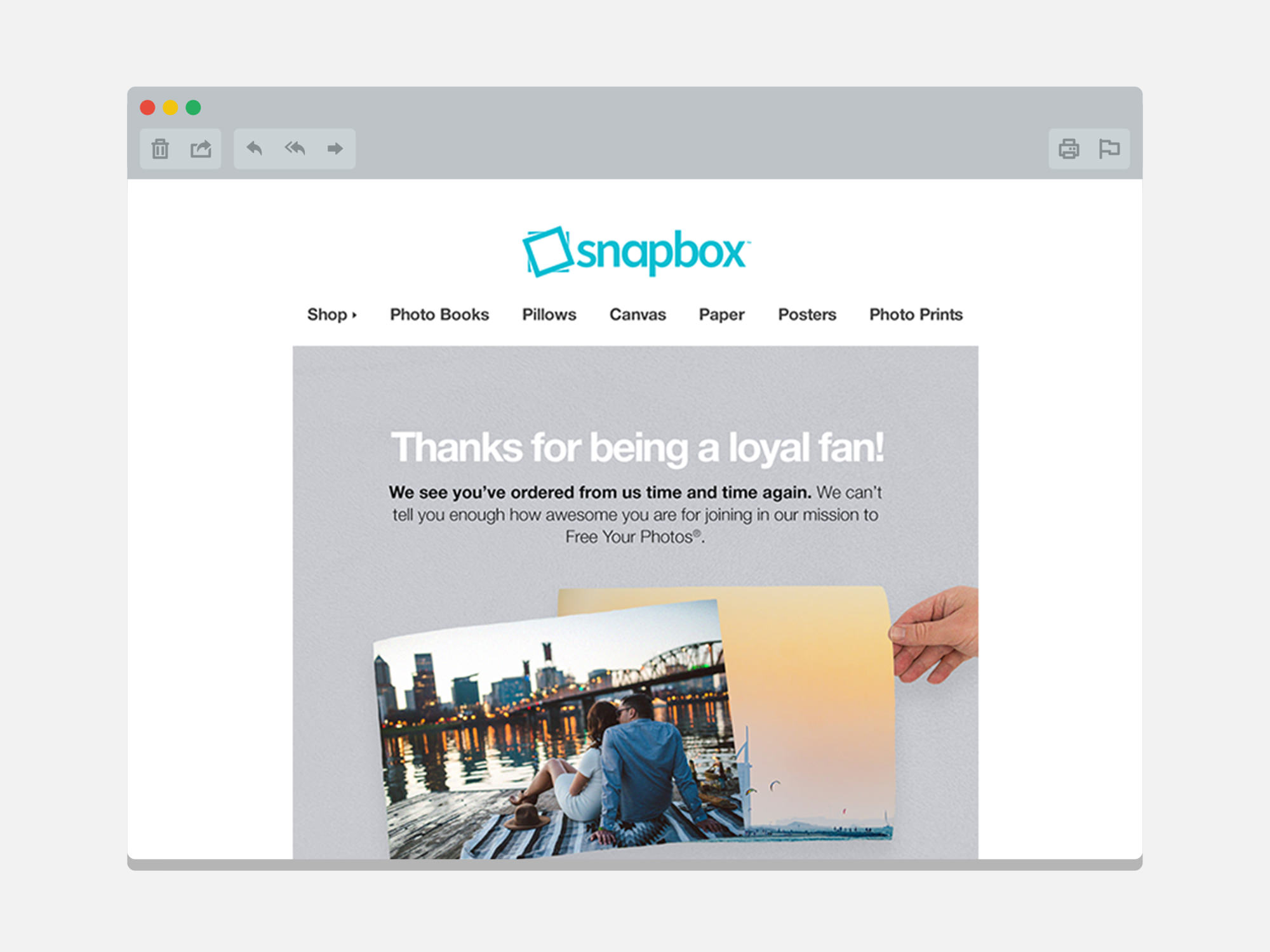The image size is (1270, 952).
Task: Click the red close traffic light swatch
Action: pos(148,108)
